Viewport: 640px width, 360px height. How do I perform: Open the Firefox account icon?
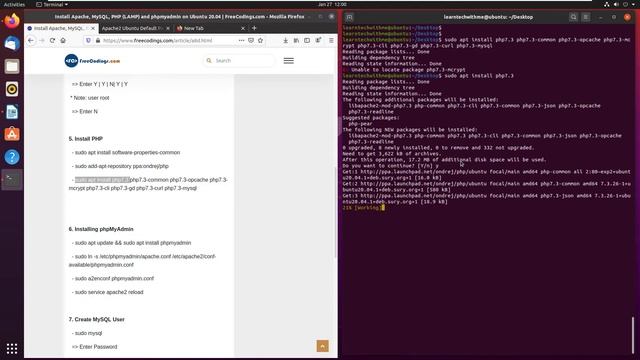[318, 40]
